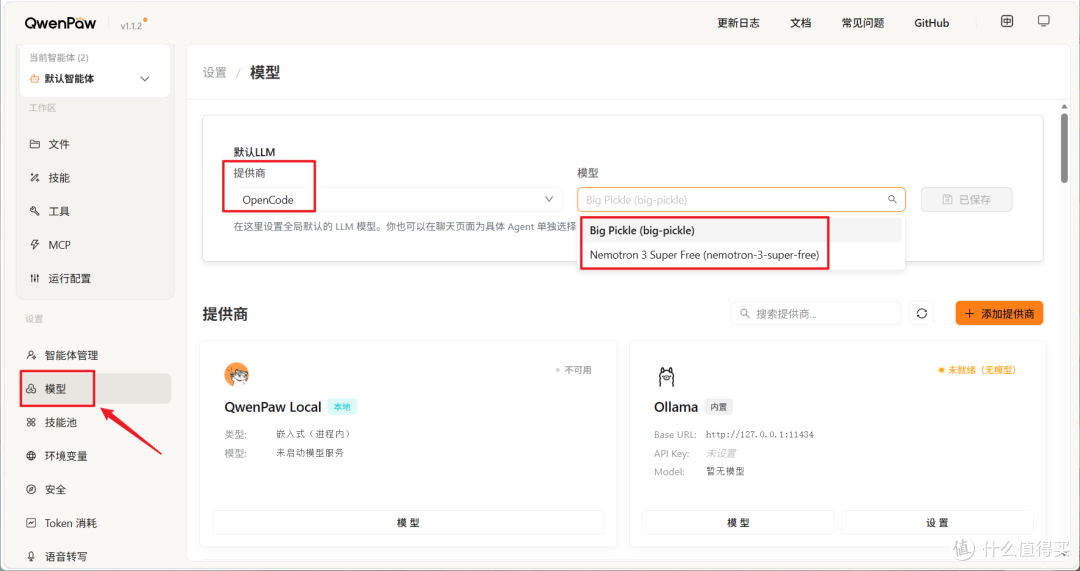Click the Token 消耗 chart icon
This screenshot has width=1080, height=571.
click(30, 523)
